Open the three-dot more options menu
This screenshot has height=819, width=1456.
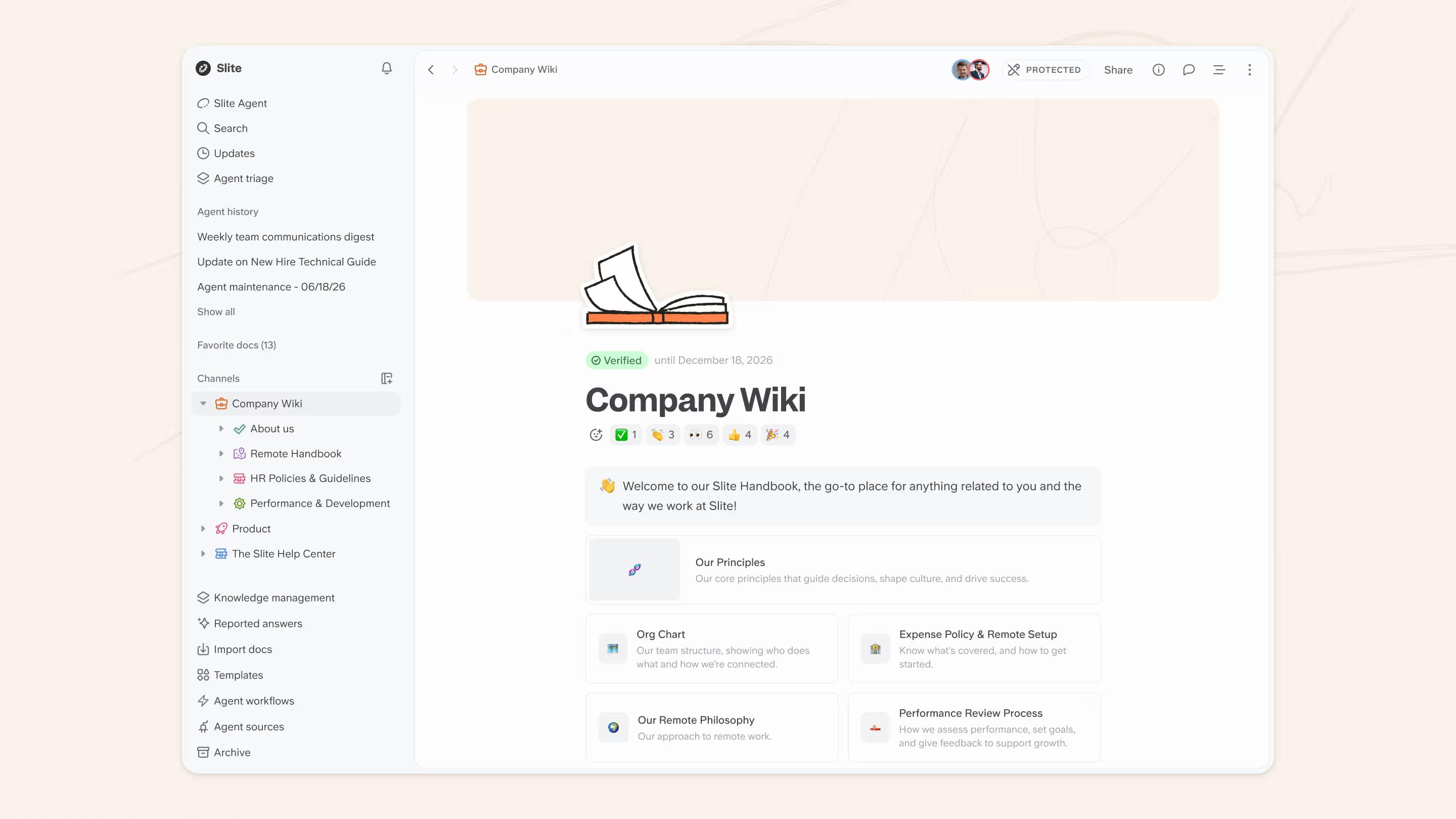tap(1250, 70)
